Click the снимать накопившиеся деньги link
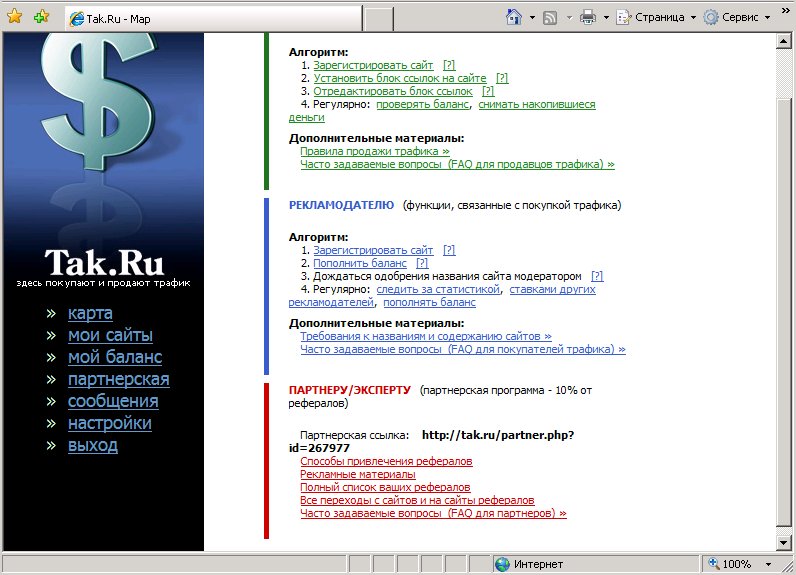796x575 pixels. click(537, 105)
